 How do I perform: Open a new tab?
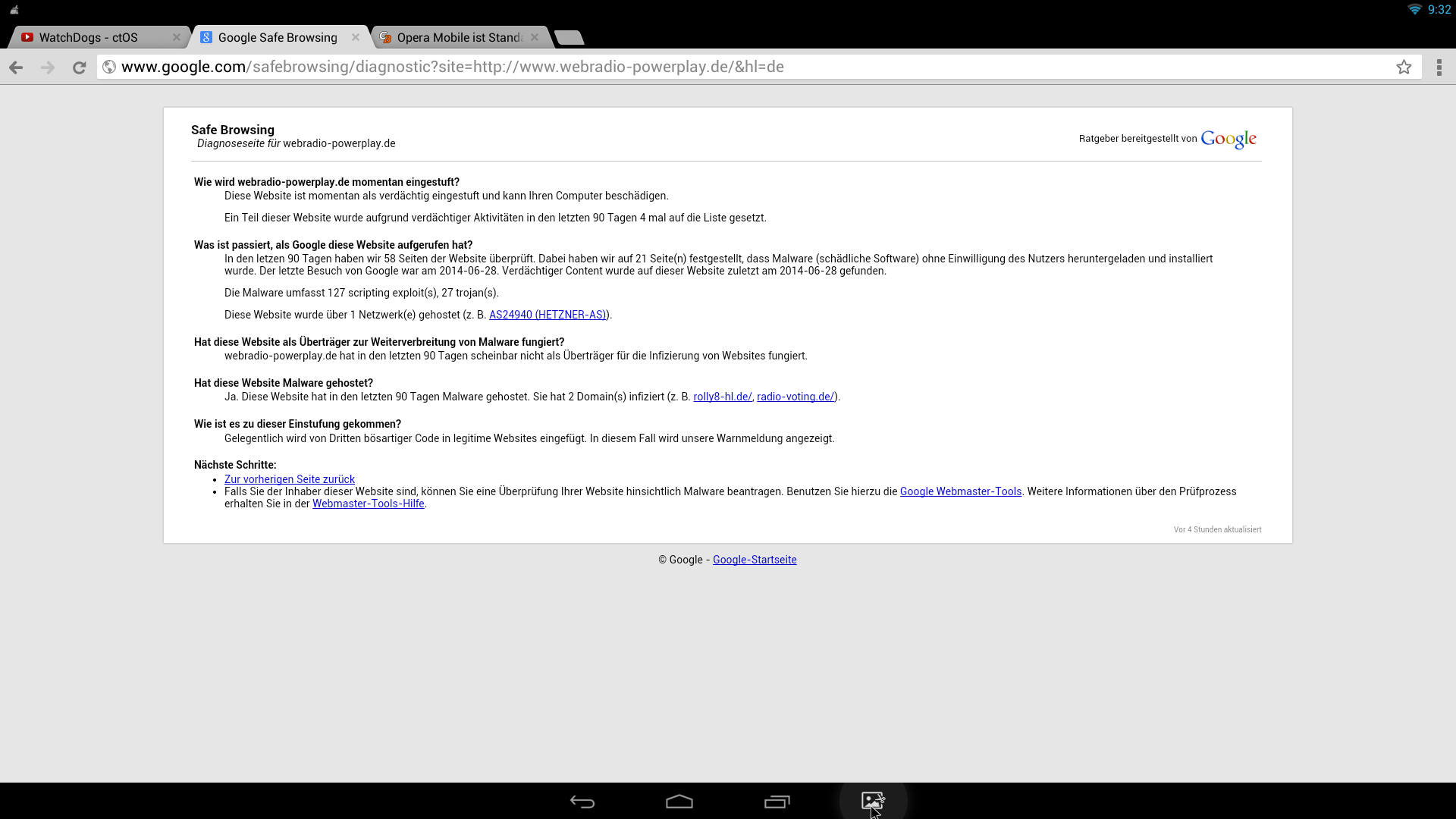point(569,37)
